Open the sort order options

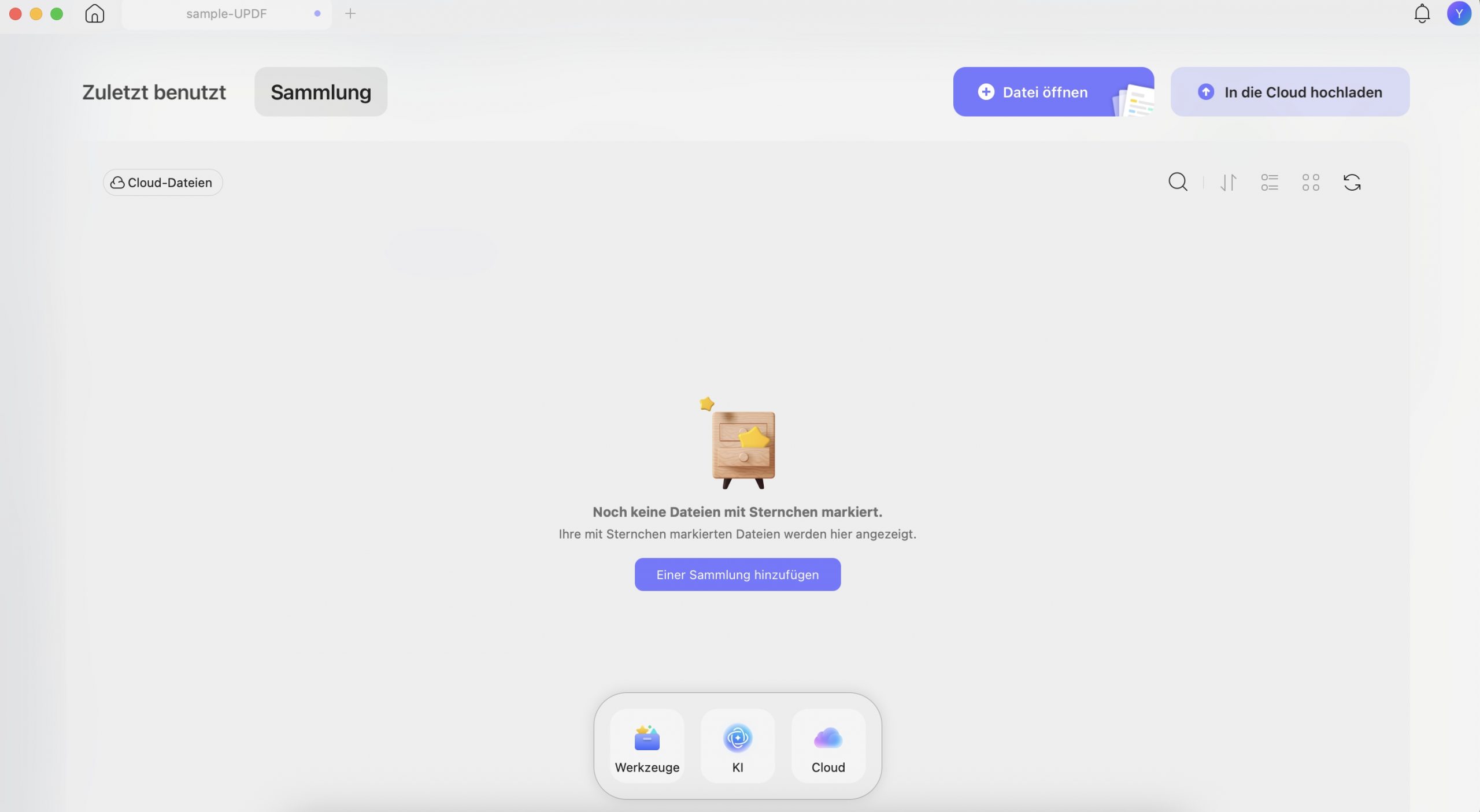(1229, 183)
